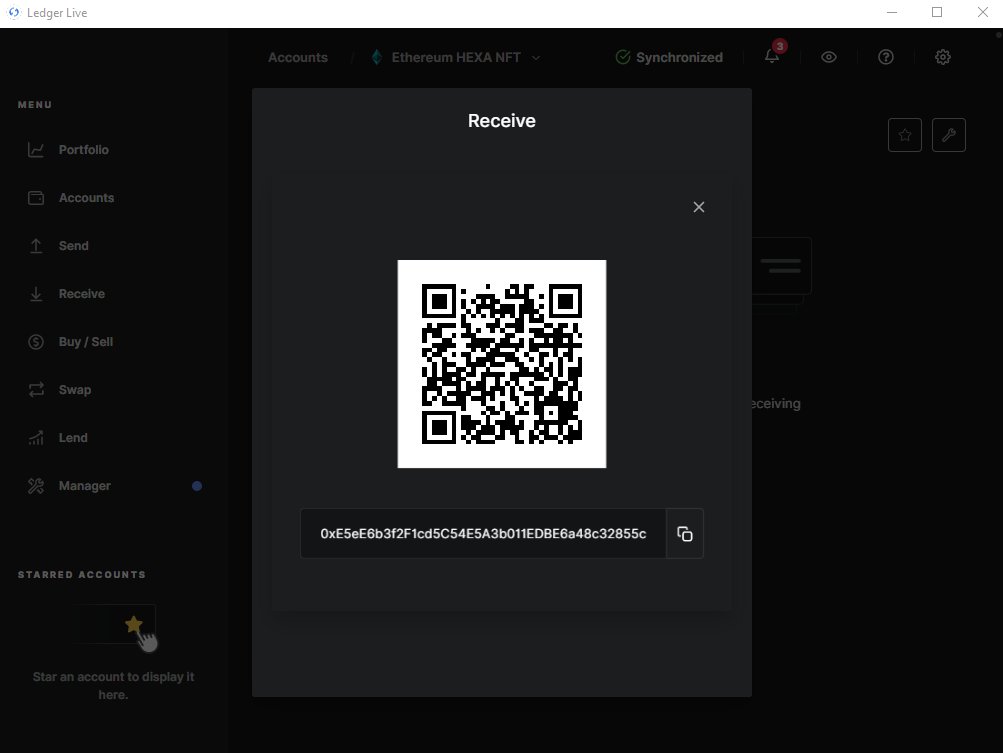Open account settings with the wrench button

tap(949, 135)
